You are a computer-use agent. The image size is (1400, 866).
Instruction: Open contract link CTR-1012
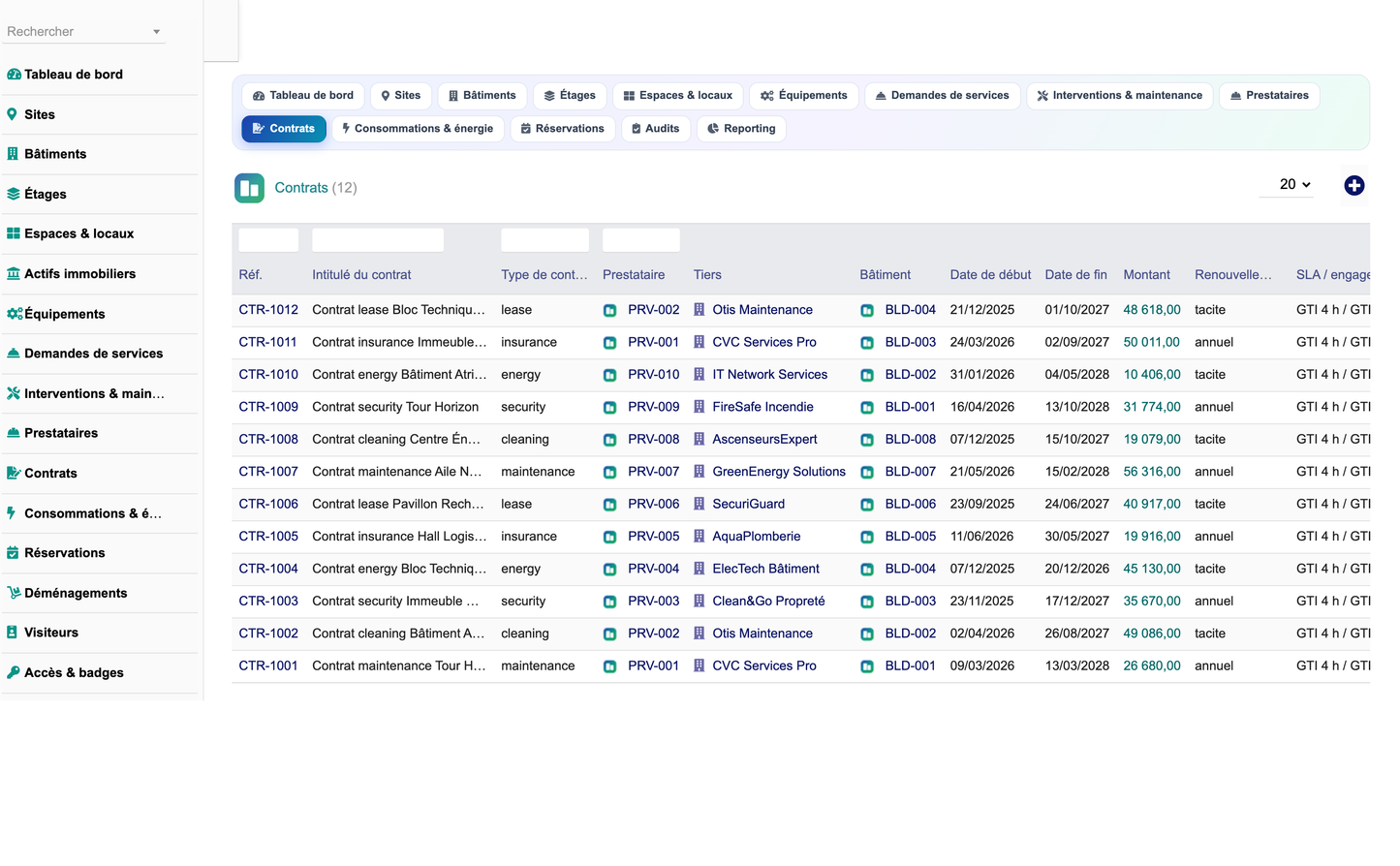pos(268,310)
